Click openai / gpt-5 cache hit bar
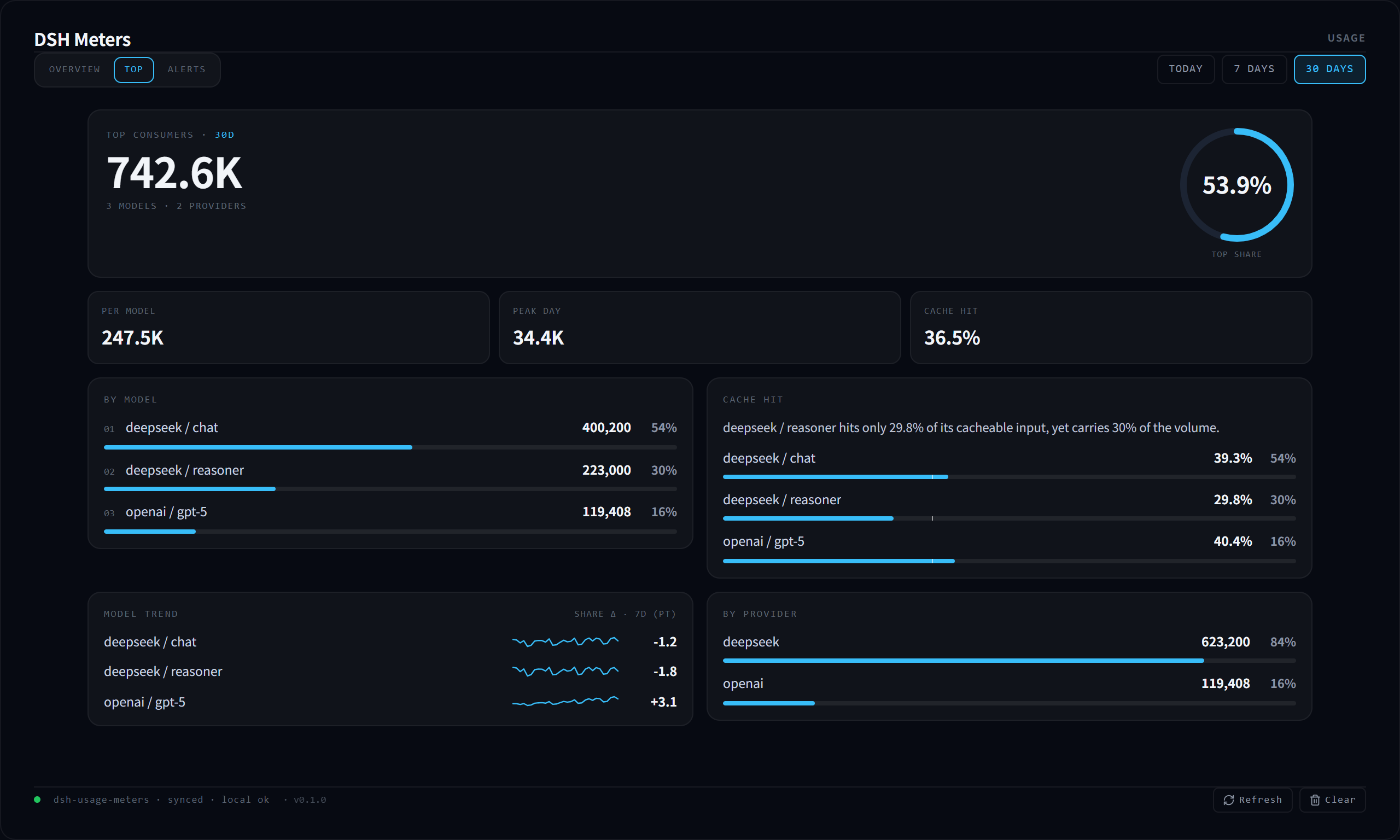1400x840 pixels. pyautogui.click(x=1009, y=561)
